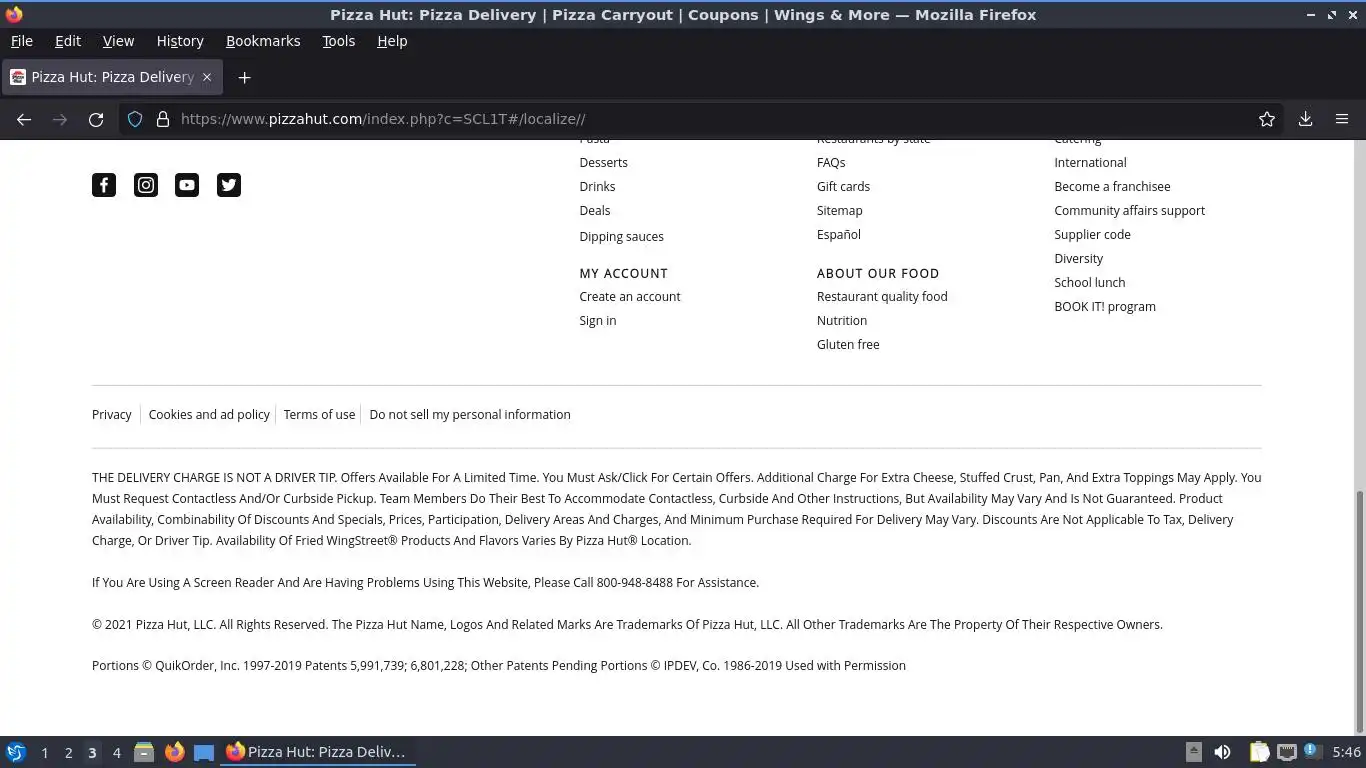Open the Firefox downloads panel
This screenshot has height=768, width=1366.
[1305, 119]
